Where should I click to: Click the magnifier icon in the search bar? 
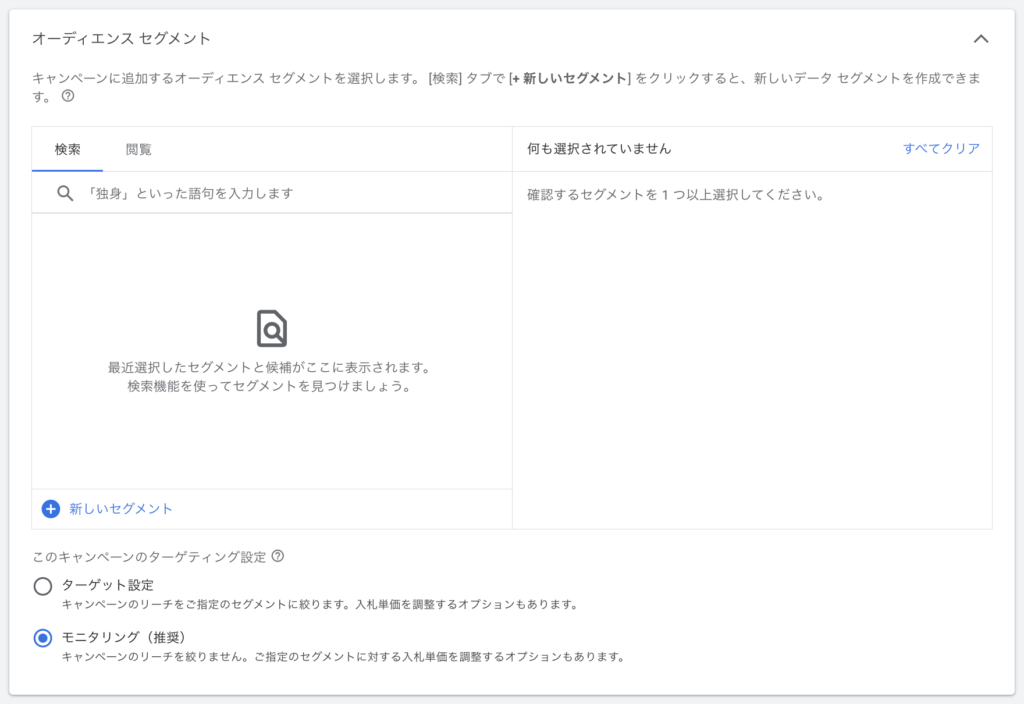[65, 193]
